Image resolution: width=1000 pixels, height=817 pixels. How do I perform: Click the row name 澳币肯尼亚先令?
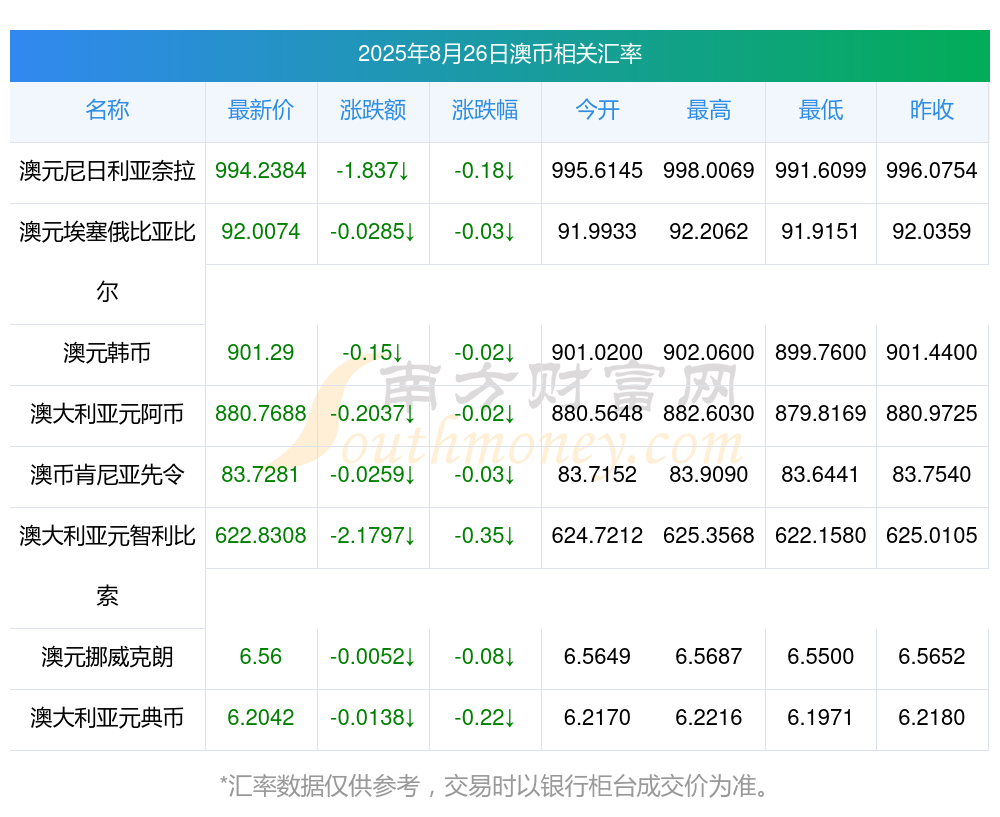click(107, 475)
